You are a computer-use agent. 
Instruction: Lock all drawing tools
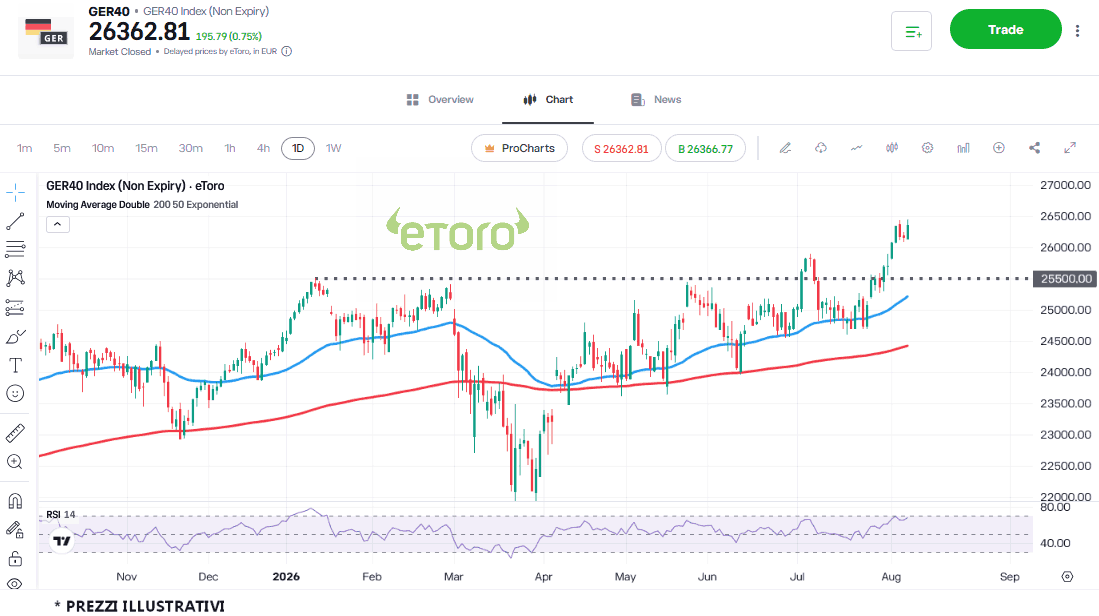[x=15, y=559]
